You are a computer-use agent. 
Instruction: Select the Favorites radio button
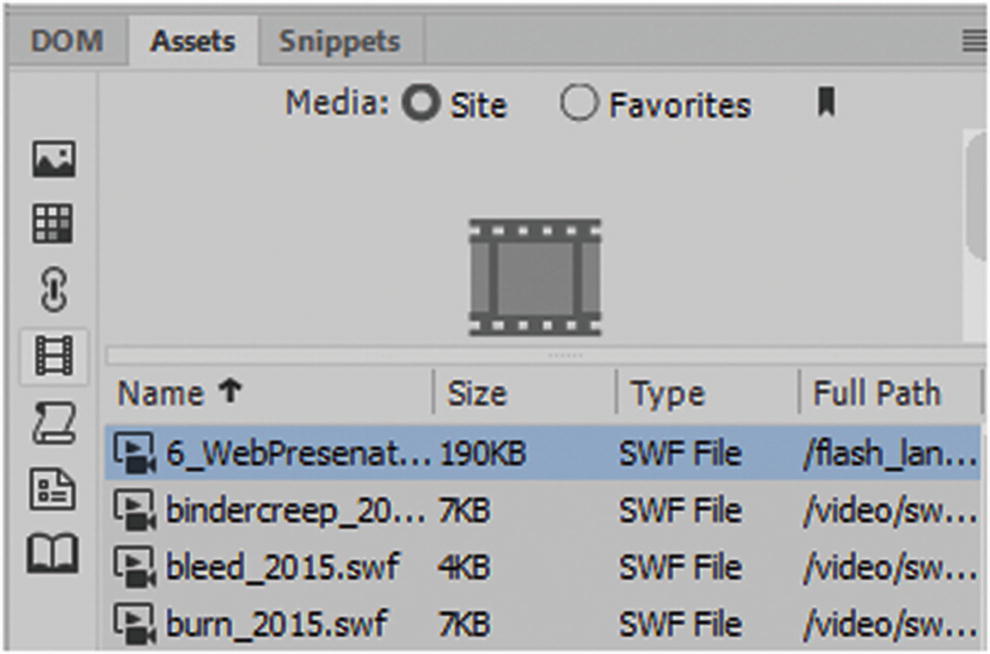pos(579,104)
